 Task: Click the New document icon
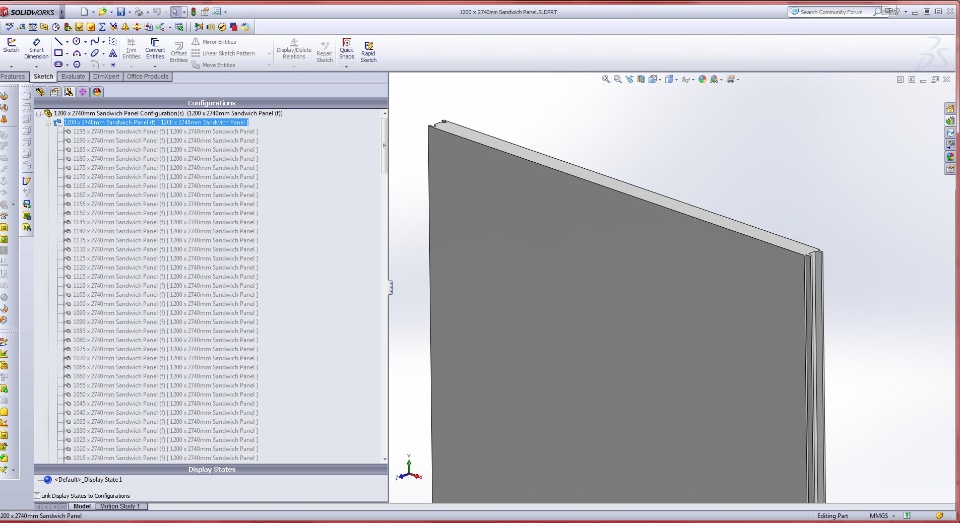pyautogui.click(x=84, y=12)
